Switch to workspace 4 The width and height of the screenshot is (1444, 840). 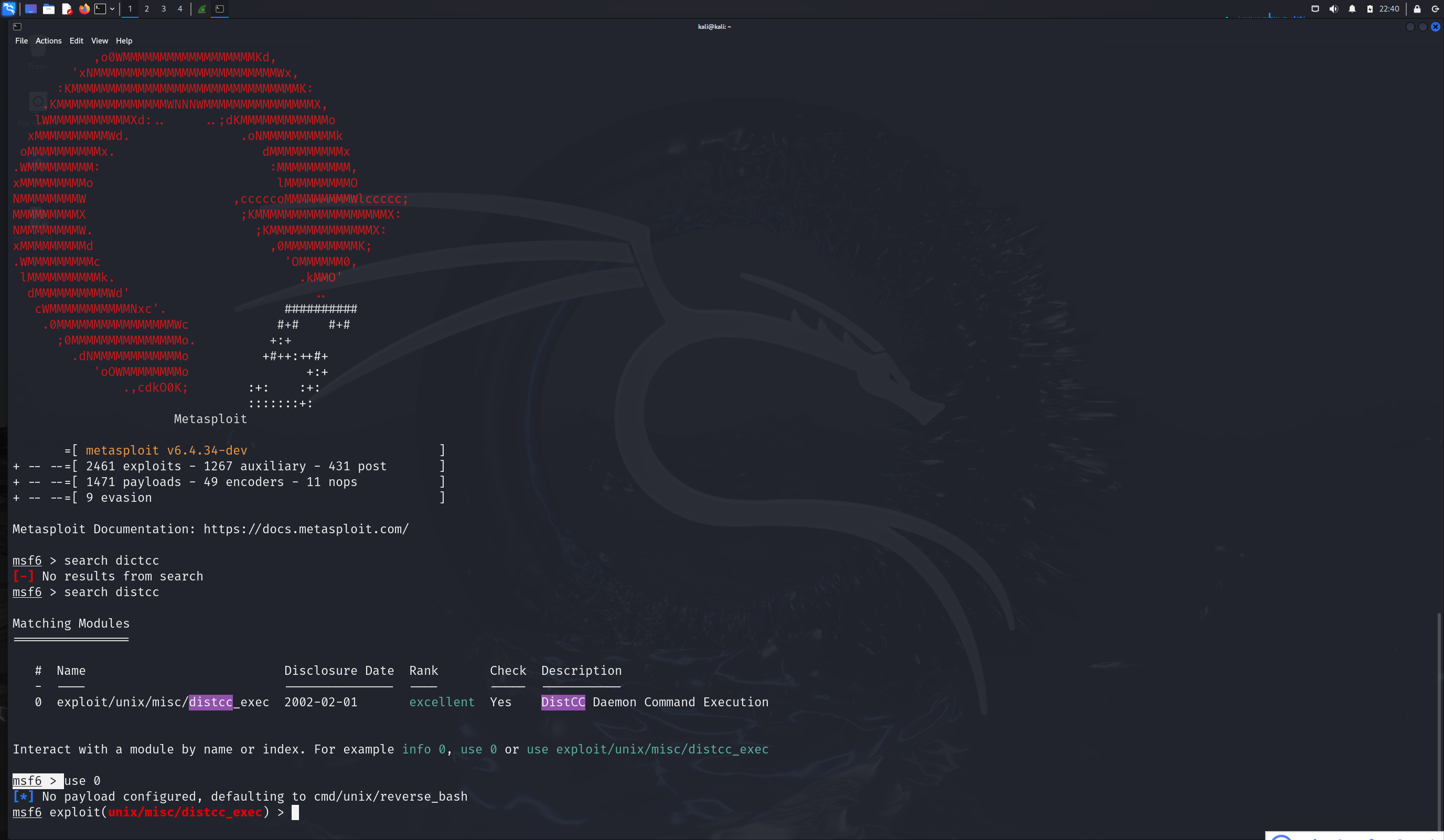click(x=180, y=8)
